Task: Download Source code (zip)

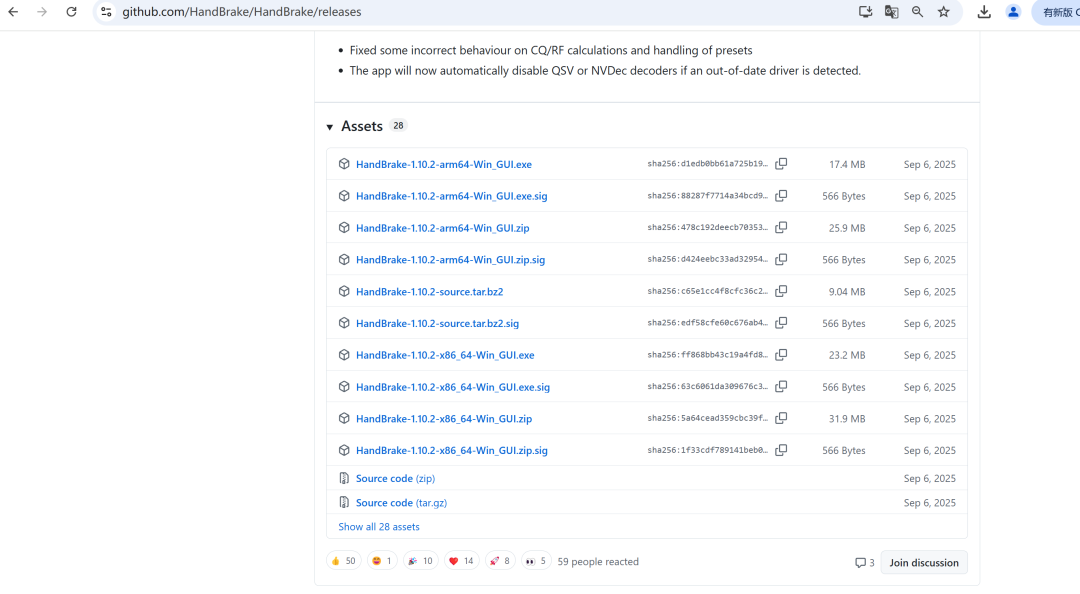Action: 395,479
